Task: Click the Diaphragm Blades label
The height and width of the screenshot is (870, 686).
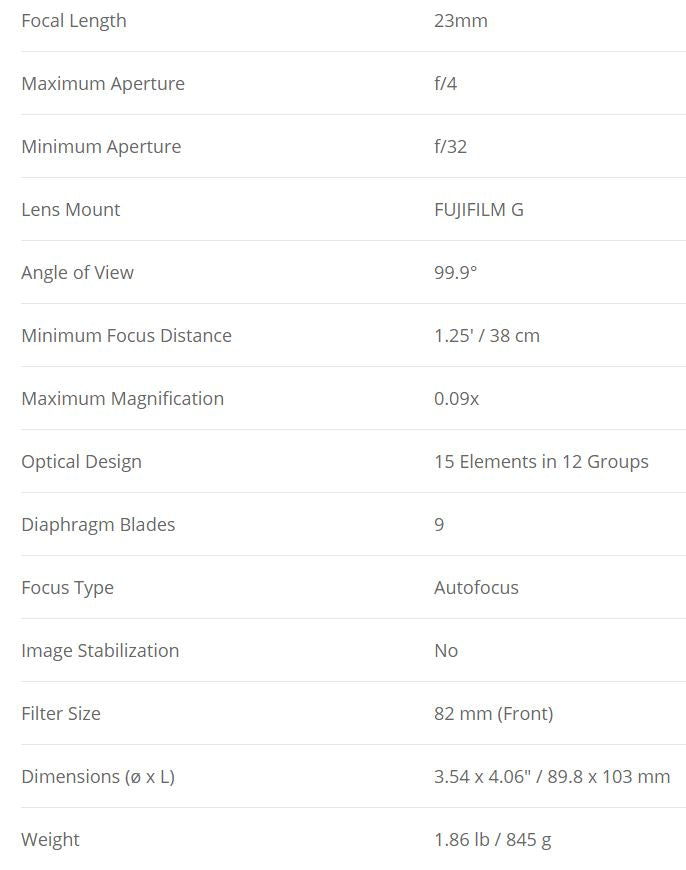Action: point(98,525)
